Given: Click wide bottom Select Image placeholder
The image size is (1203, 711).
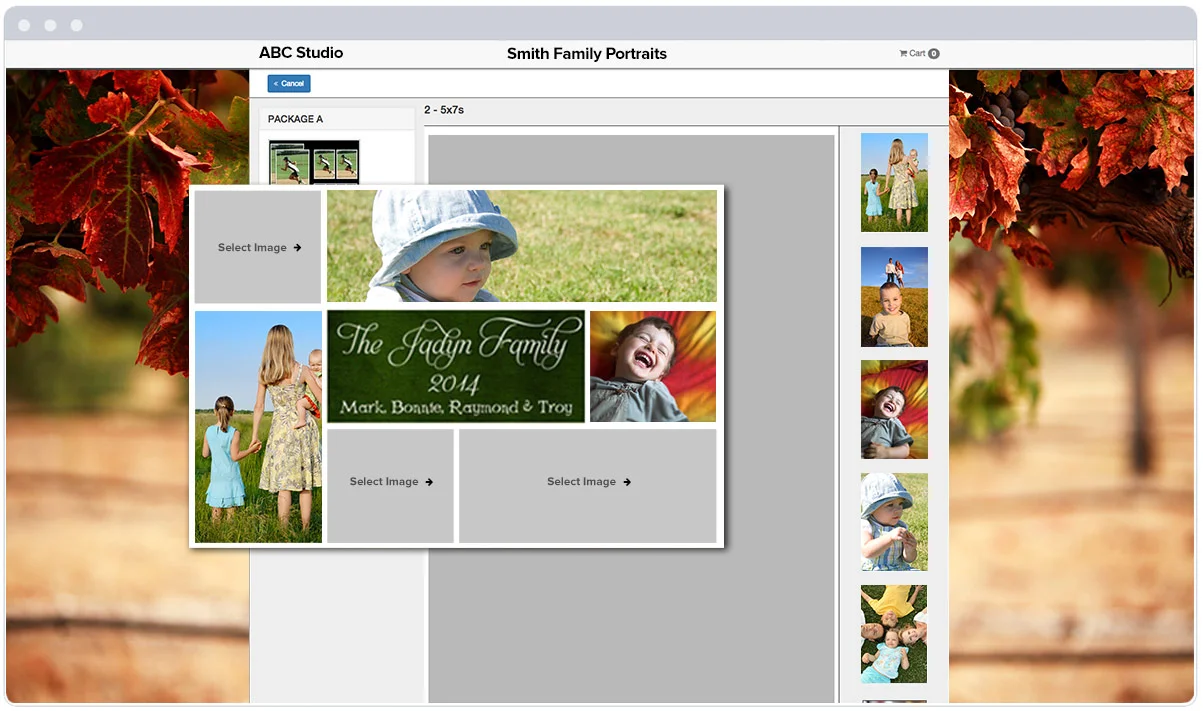Looking at the screenshot, I should [x=588, y=486].
